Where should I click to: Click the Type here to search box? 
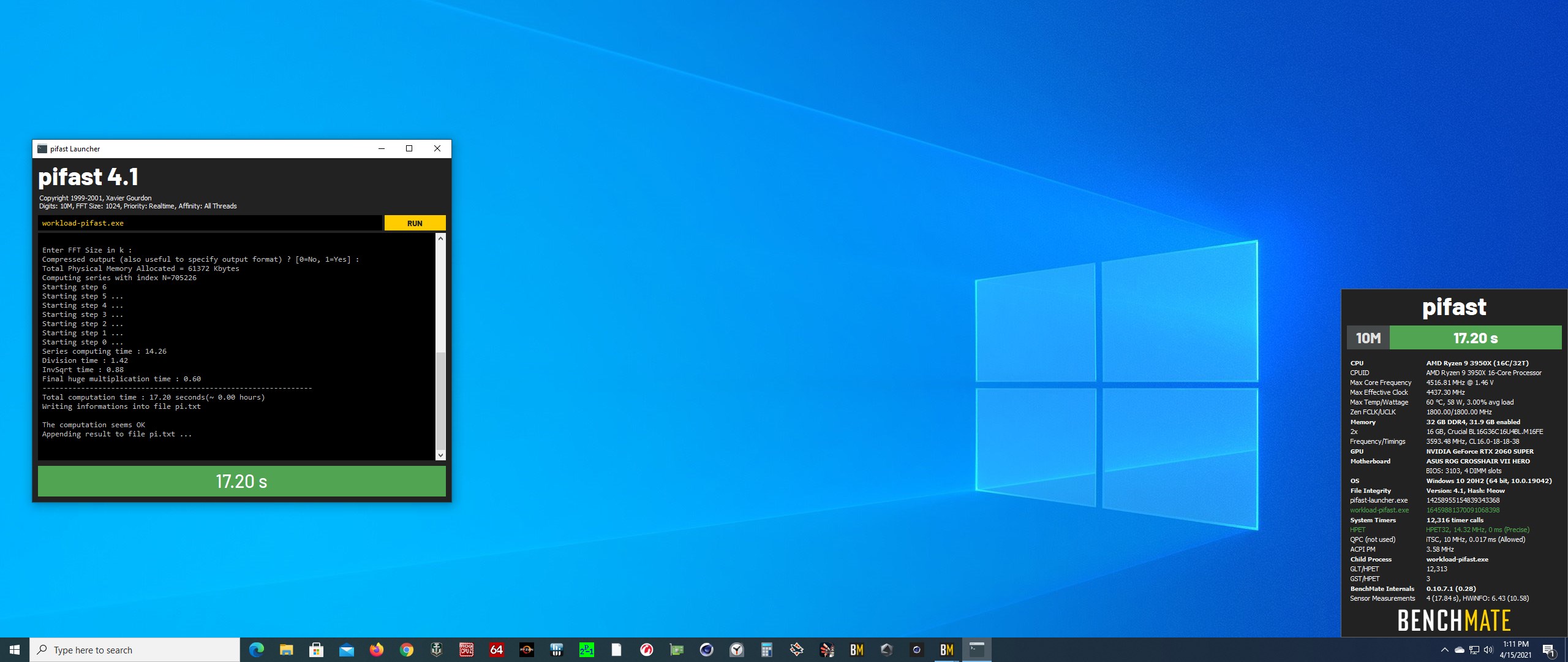135,650
